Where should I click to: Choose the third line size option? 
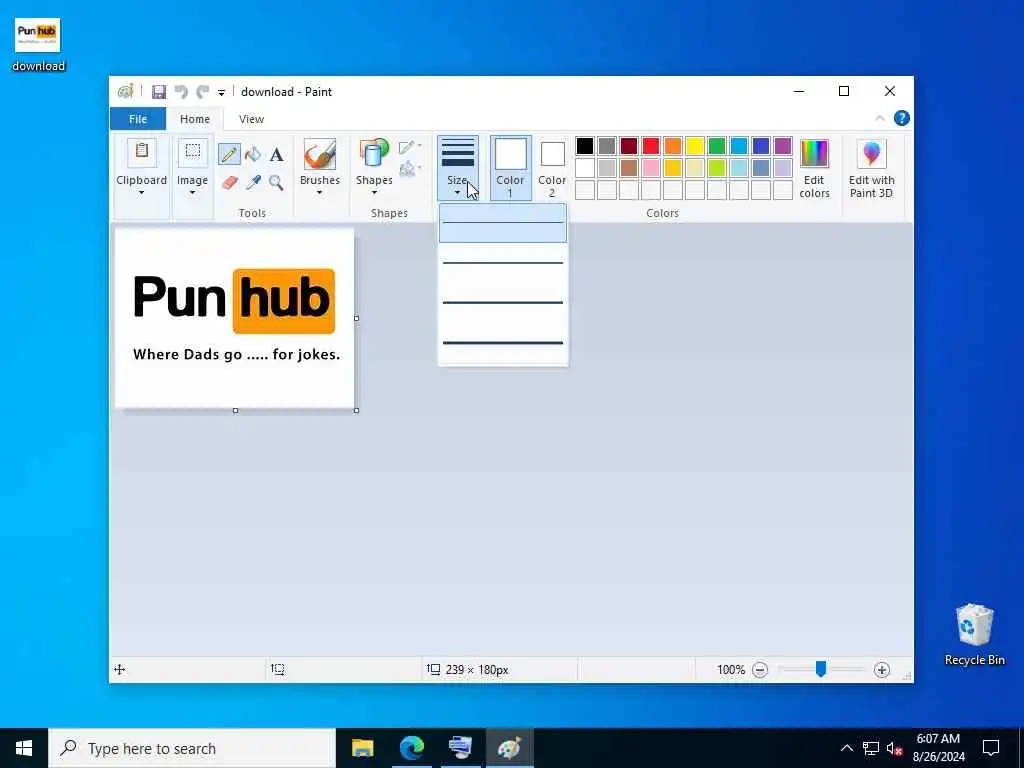(503, 302)
